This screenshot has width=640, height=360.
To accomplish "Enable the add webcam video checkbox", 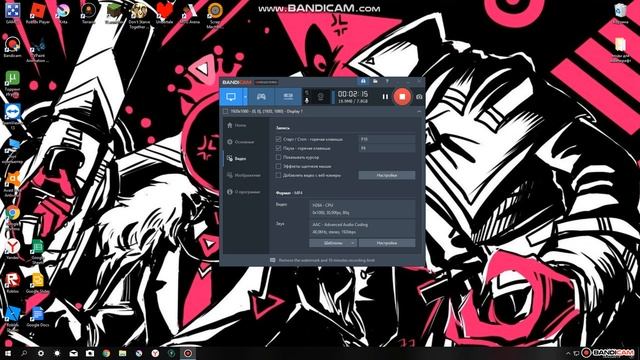I will point(278,175).
